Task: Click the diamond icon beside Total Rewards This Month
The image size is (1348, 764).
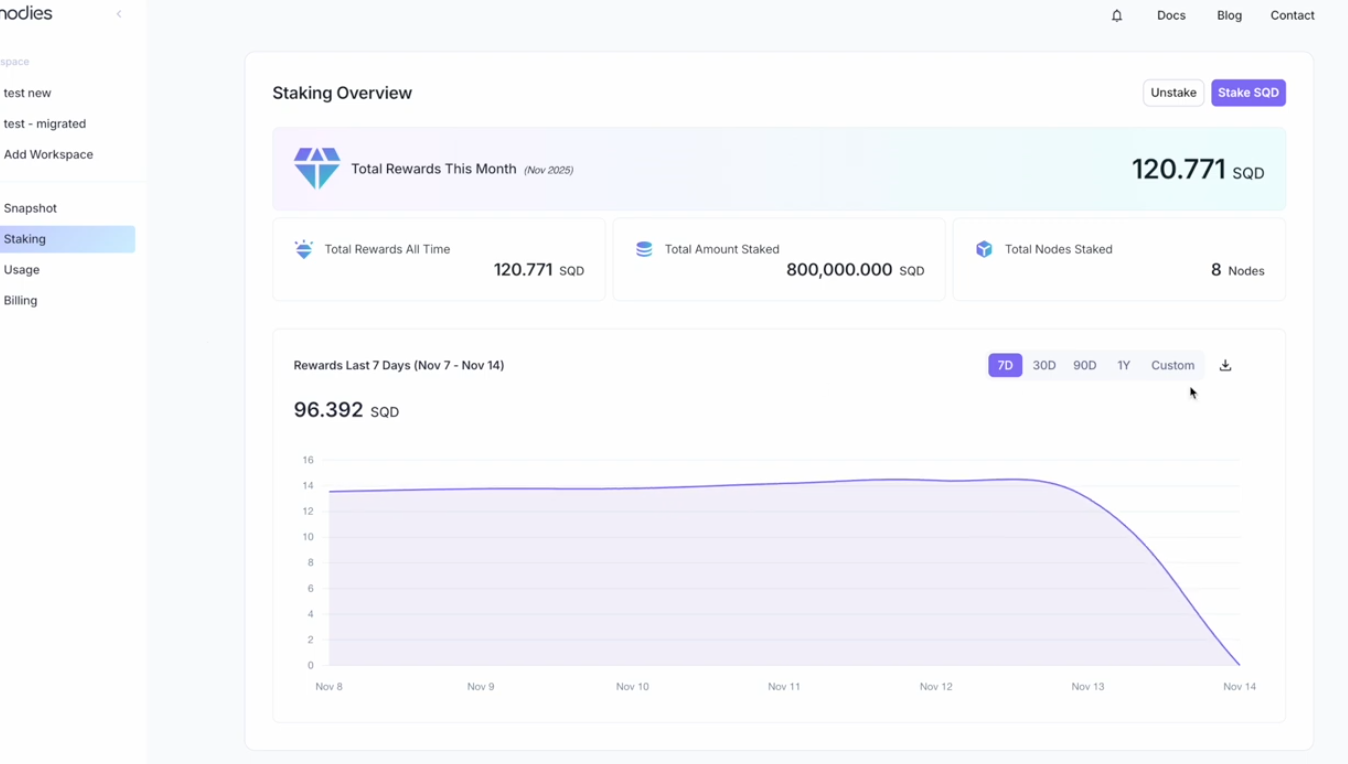Action: (x=317, y=169)
